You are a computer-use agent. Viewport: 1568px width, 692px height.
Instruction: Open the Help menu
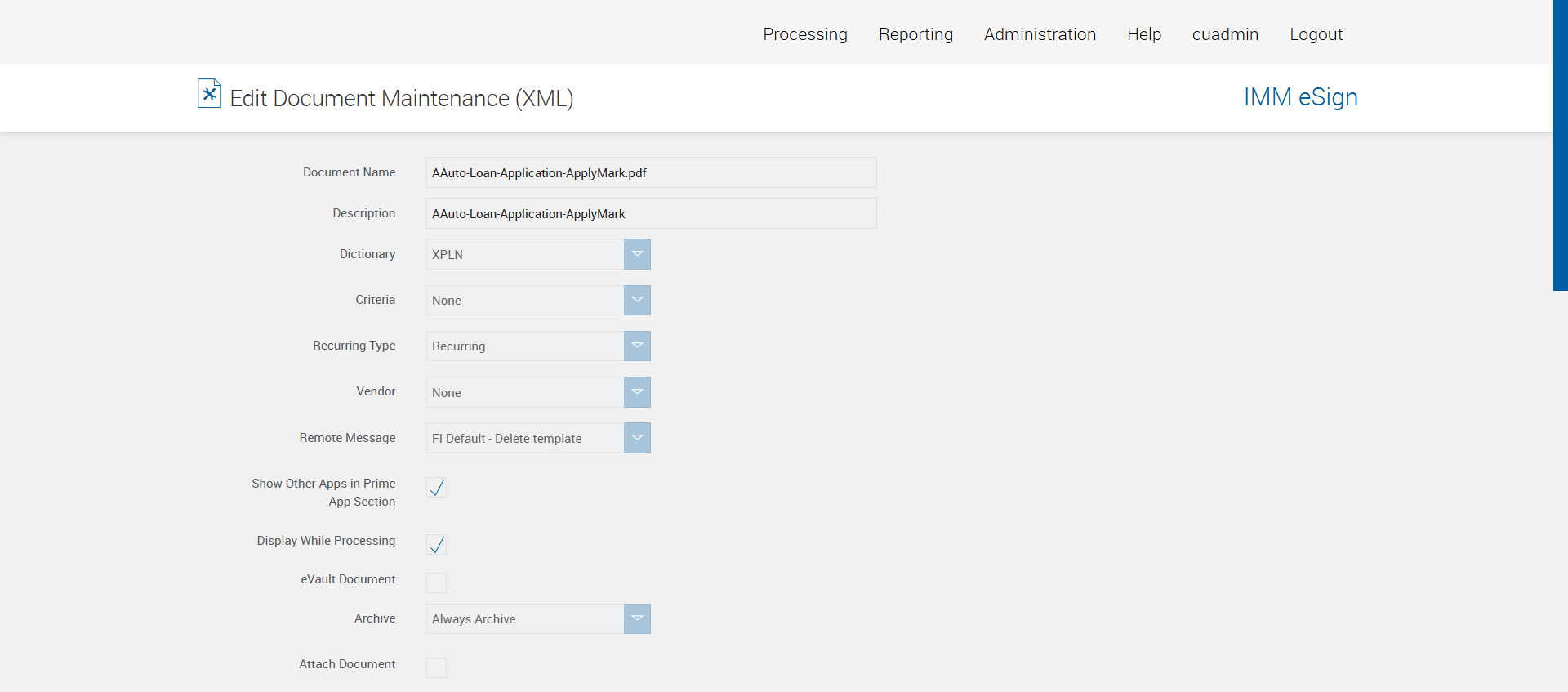1144,34
